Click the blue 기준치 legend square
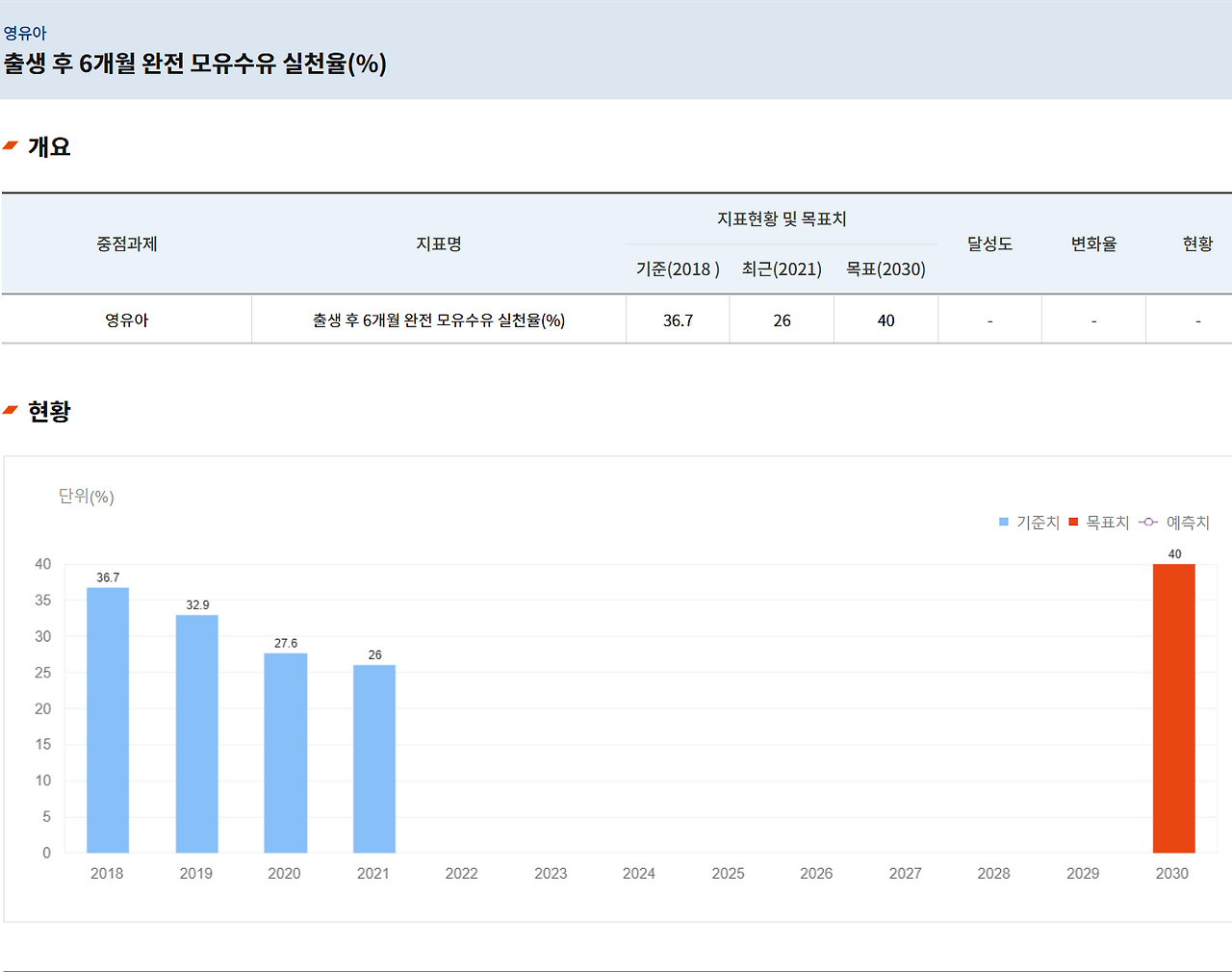The width and height of the screenshot is (1232, 972). pos(1001,522)
